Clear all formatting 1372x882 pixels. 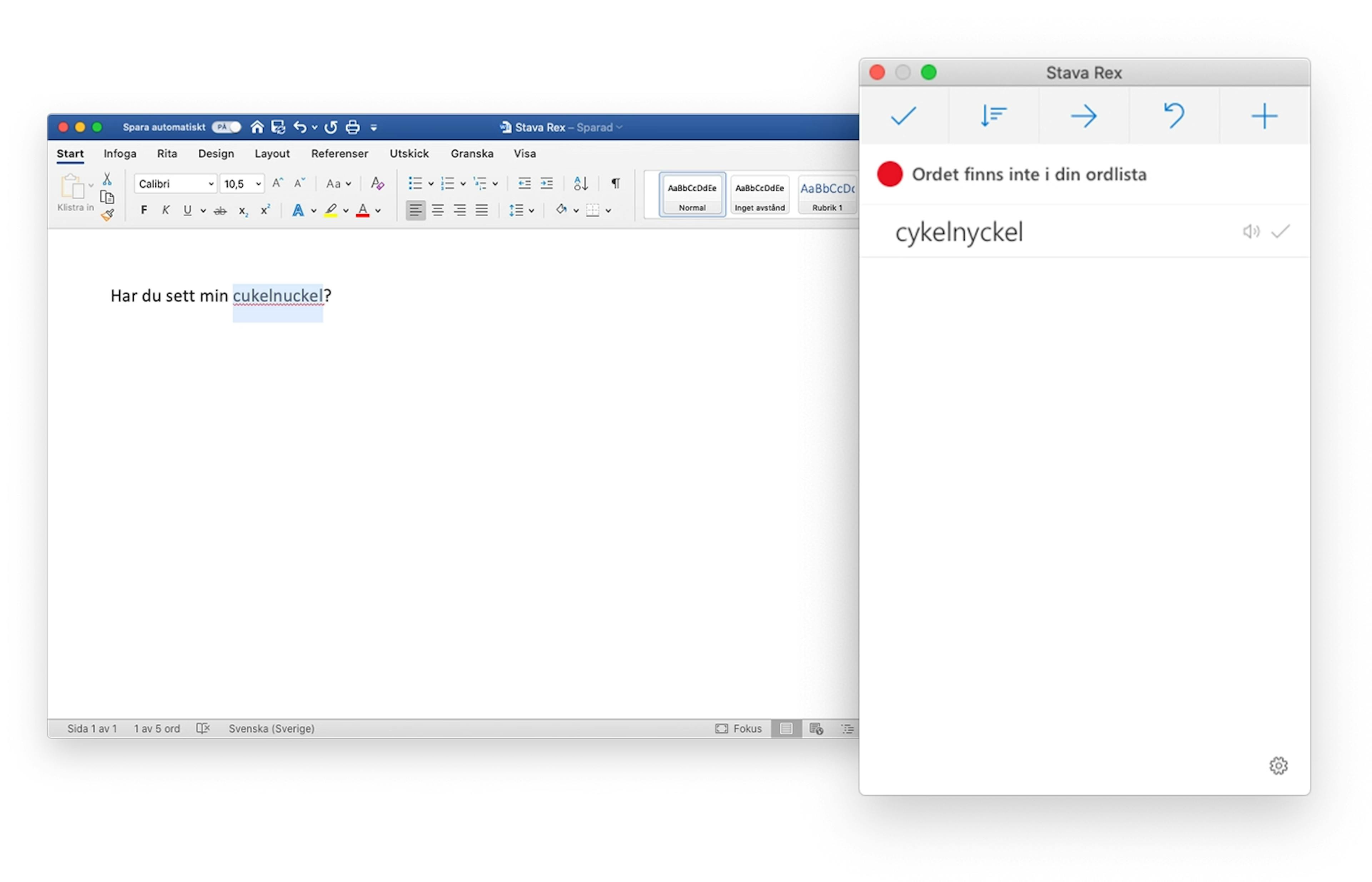(377, 183)
